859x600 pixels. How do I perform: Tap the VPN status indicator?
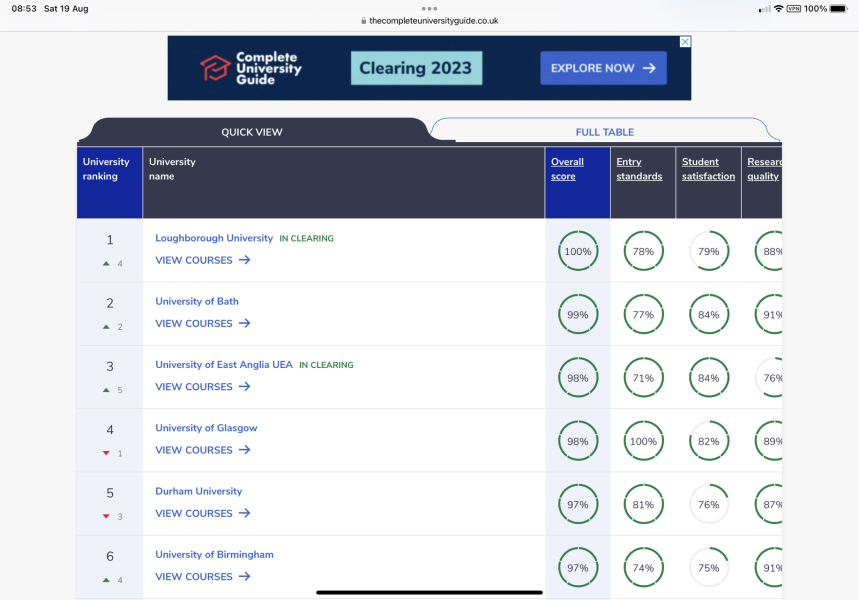tap(794, 9)
